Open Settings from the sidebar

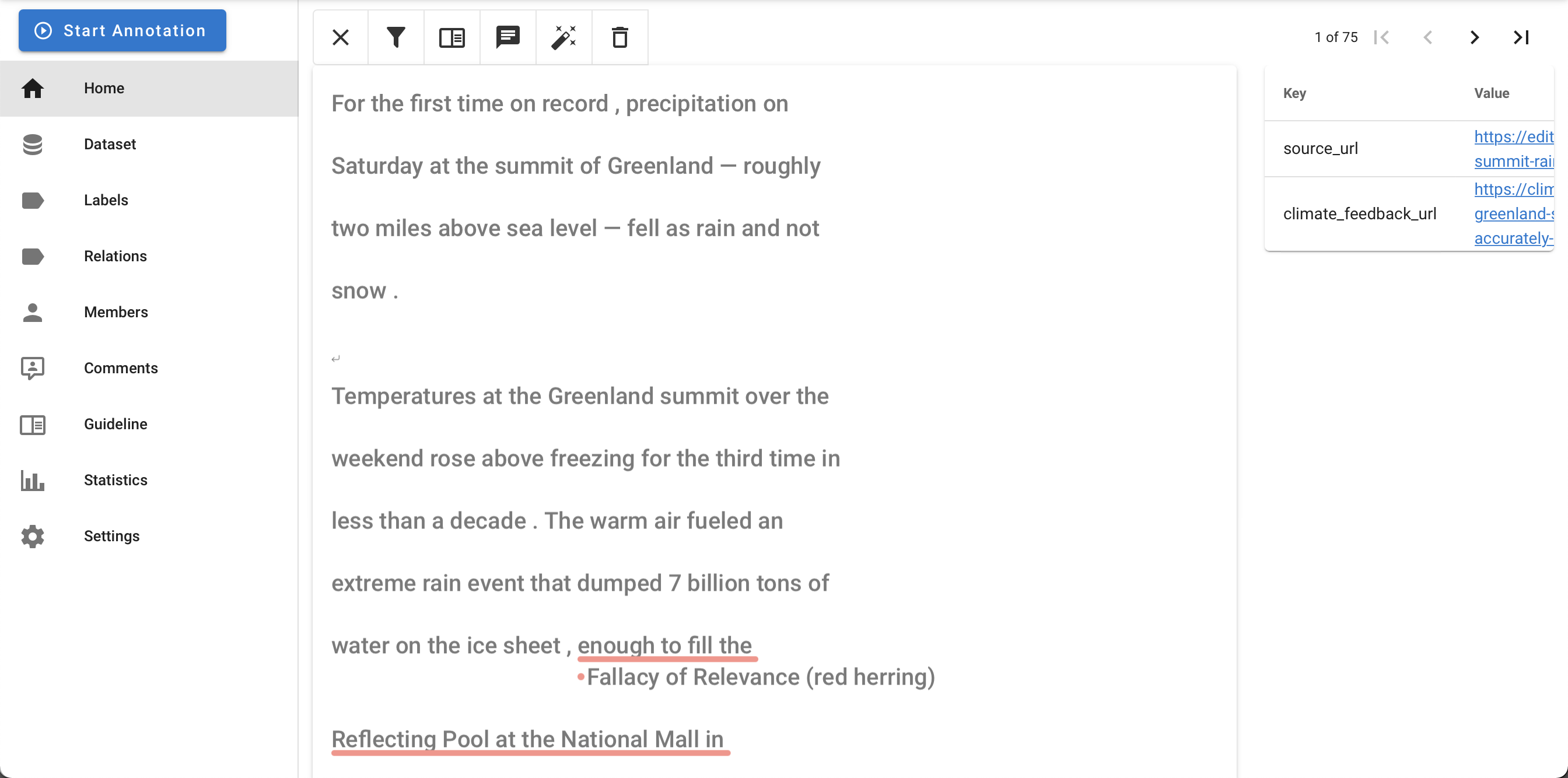pos(111,537)
